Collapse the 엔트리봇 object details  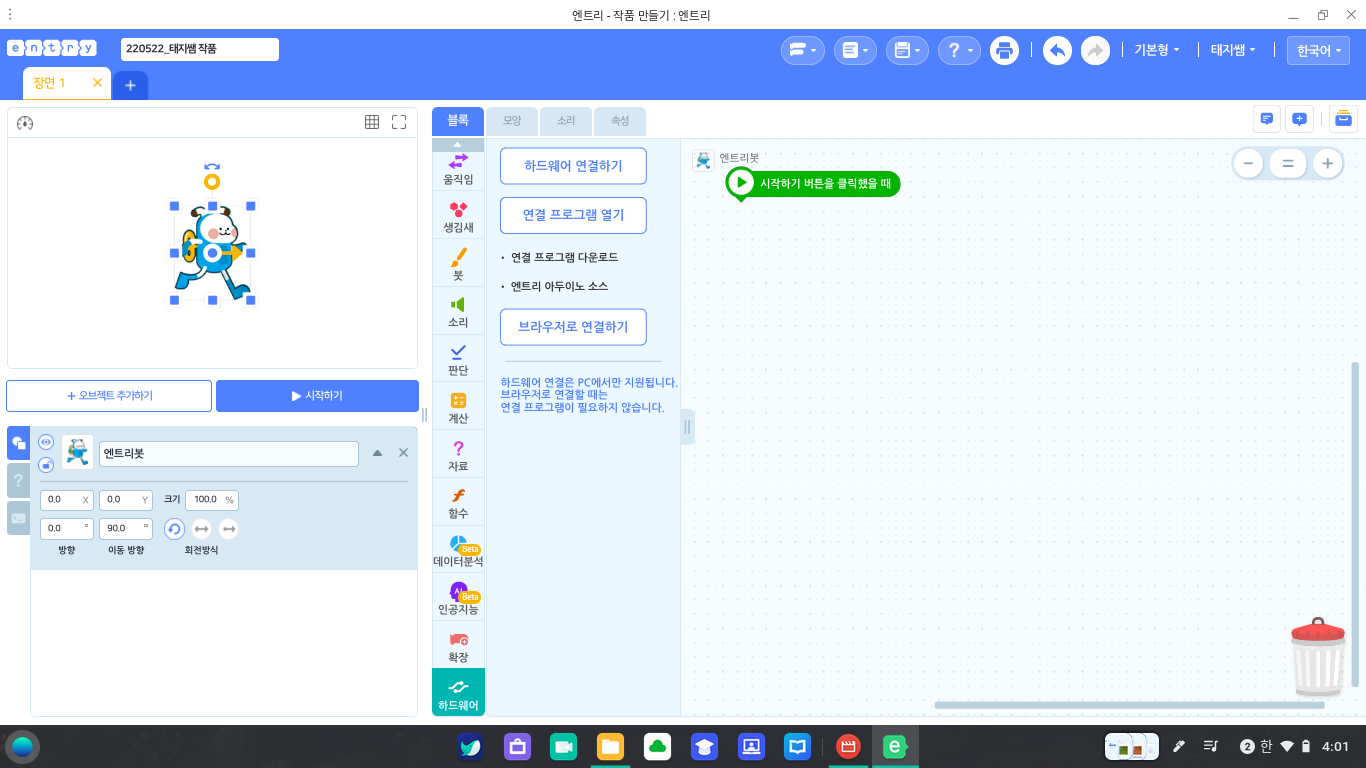pos(377,453)
